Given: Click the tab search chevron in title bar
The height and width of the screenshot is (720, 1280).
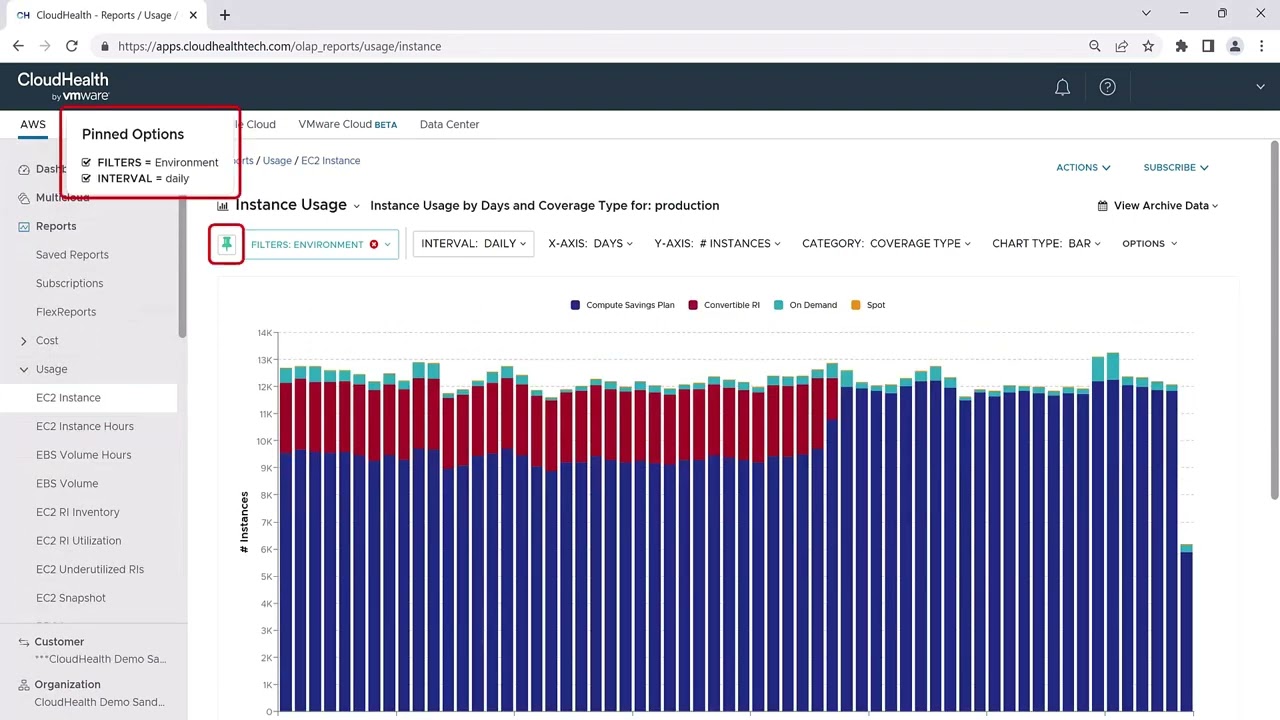Looking at the screenshot, I should 1146,14.
